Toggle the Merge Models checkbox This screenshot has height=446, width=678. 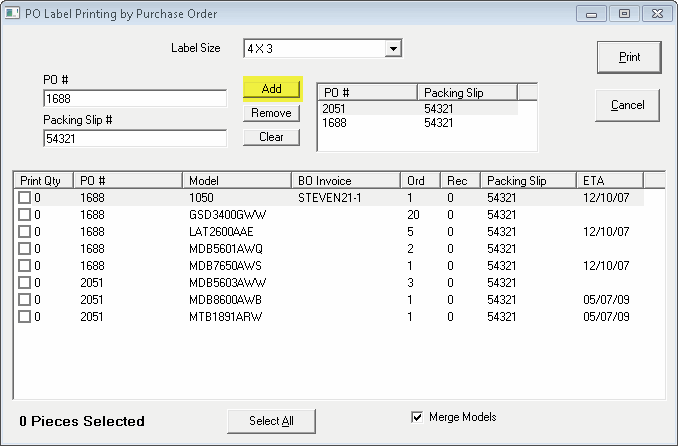(x=417, y=417)
